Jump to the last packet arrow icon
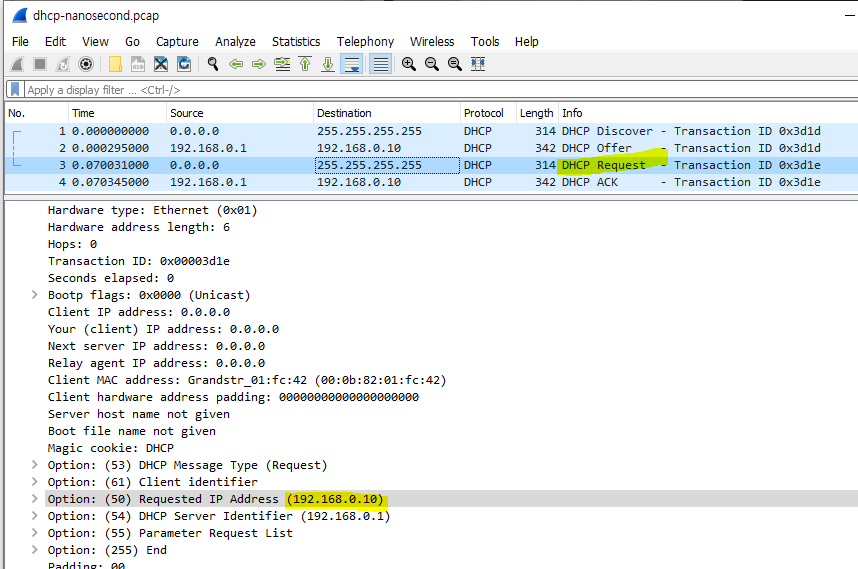 (x=328, y=65)
